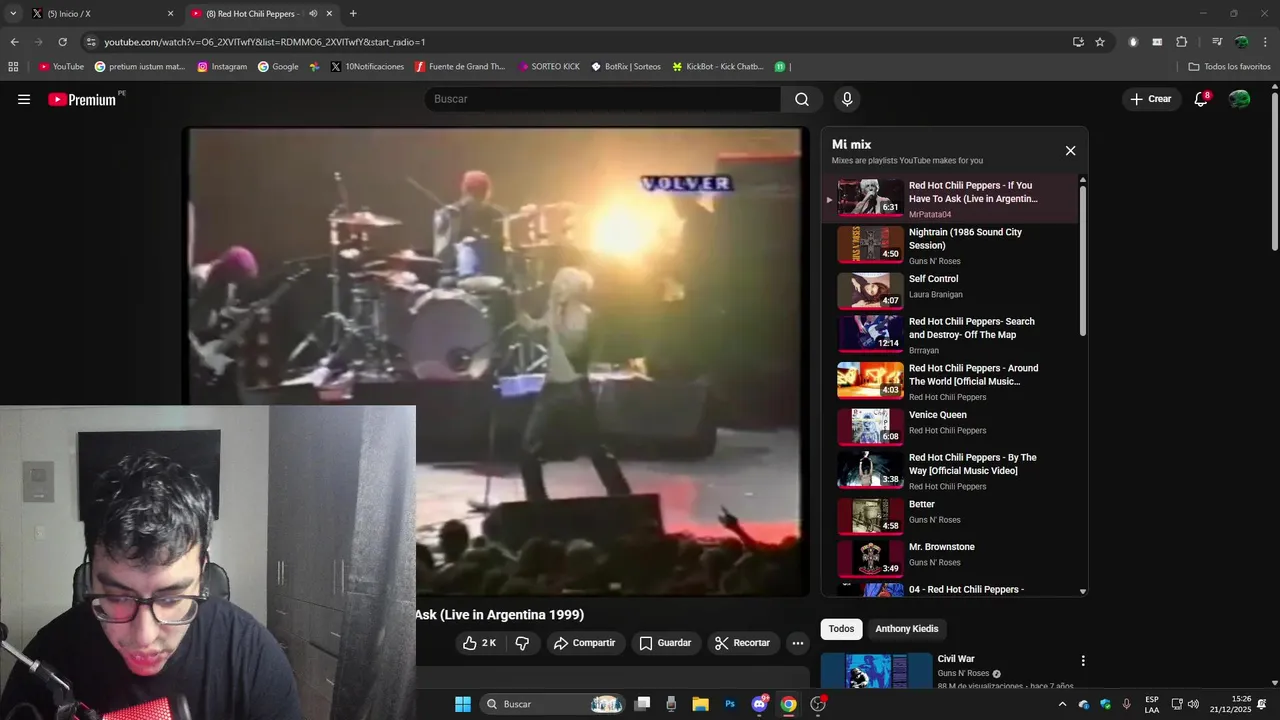Play Around The World official music video
Viewport: 1280px width, 720px height.
pos(950,381)
